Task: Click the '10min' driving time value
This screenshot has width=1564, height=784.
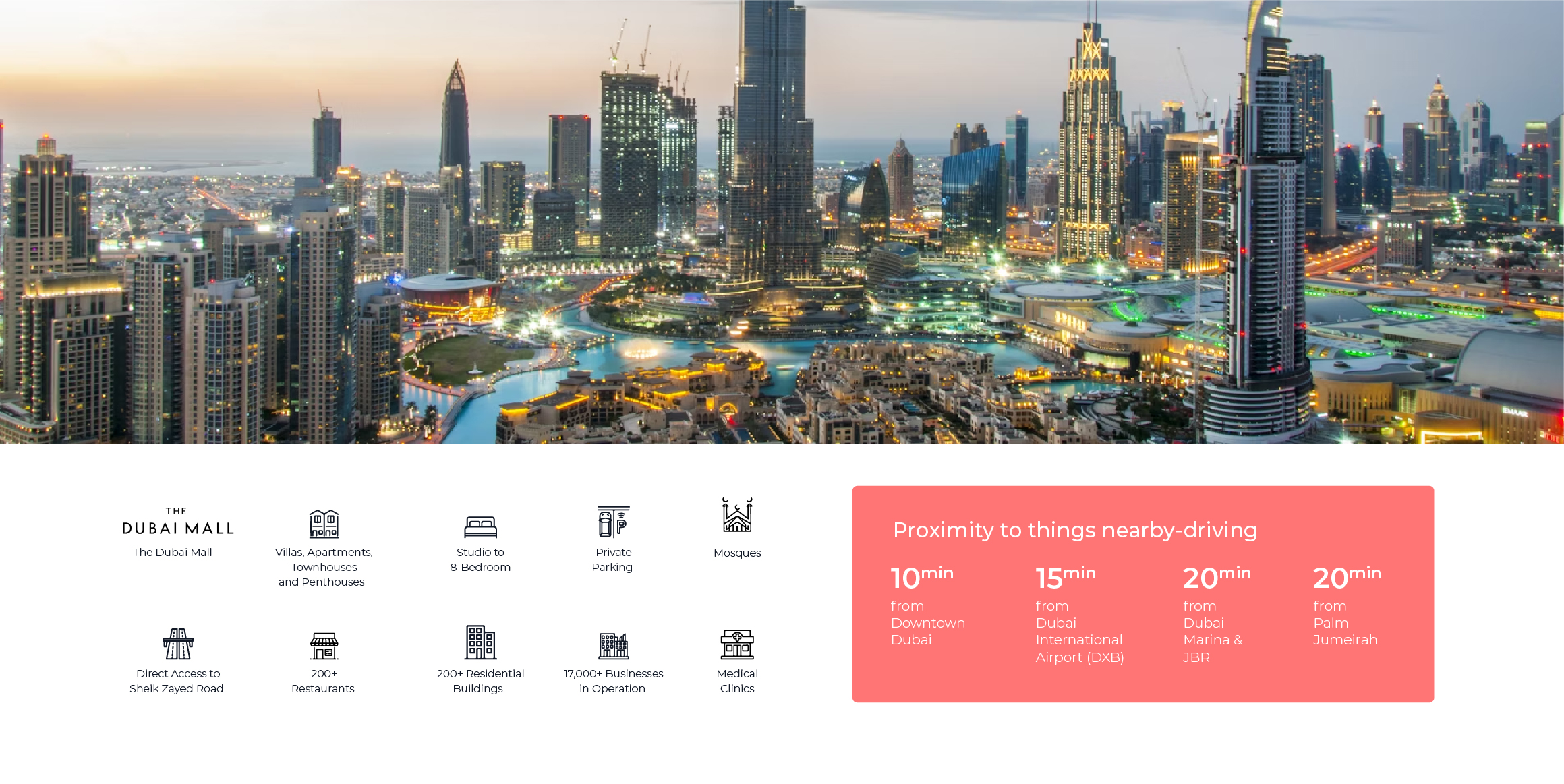Action: [x=922, y=578]
